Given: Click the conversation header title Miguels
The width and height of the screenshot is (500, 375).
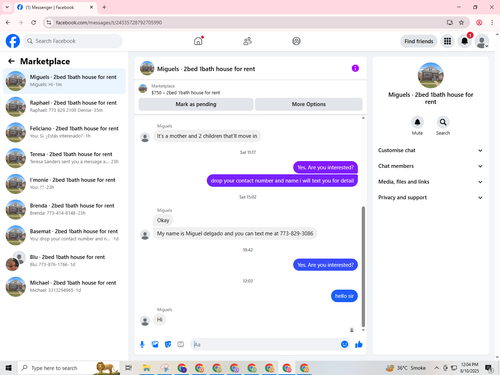Looking at the screenshot, I should pos(206,69).
